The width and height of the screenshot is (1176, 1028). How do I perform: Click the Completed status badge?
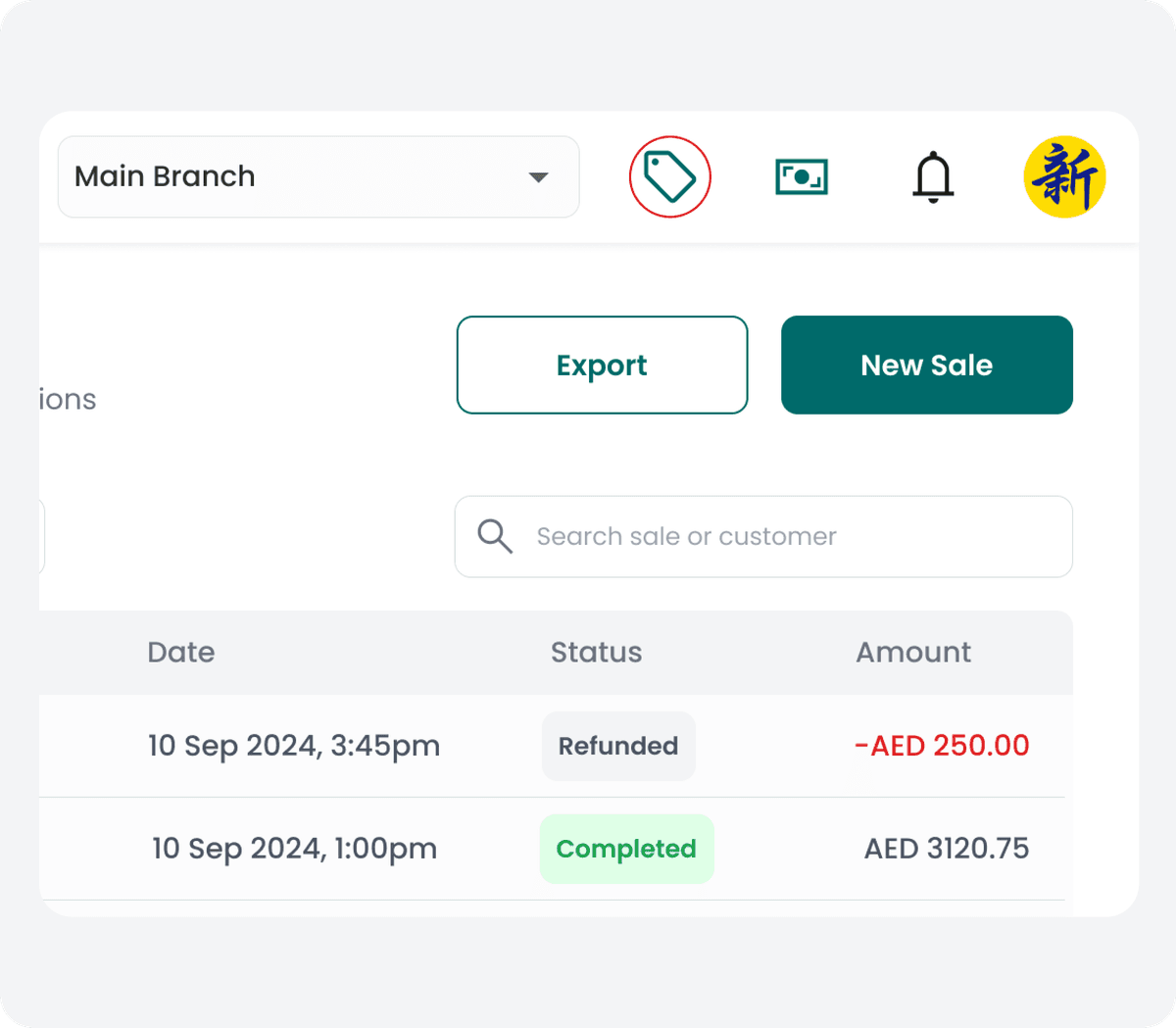pyautogui.click(x=626, y=849)
